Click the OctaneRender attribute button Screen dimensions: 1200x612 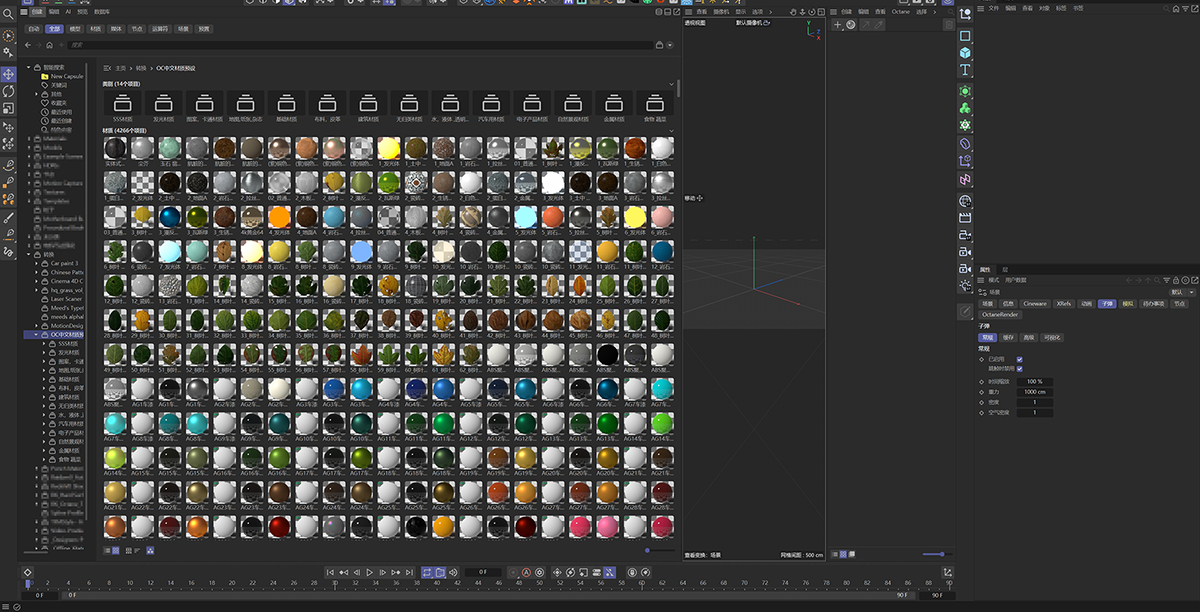point(1001,314)
